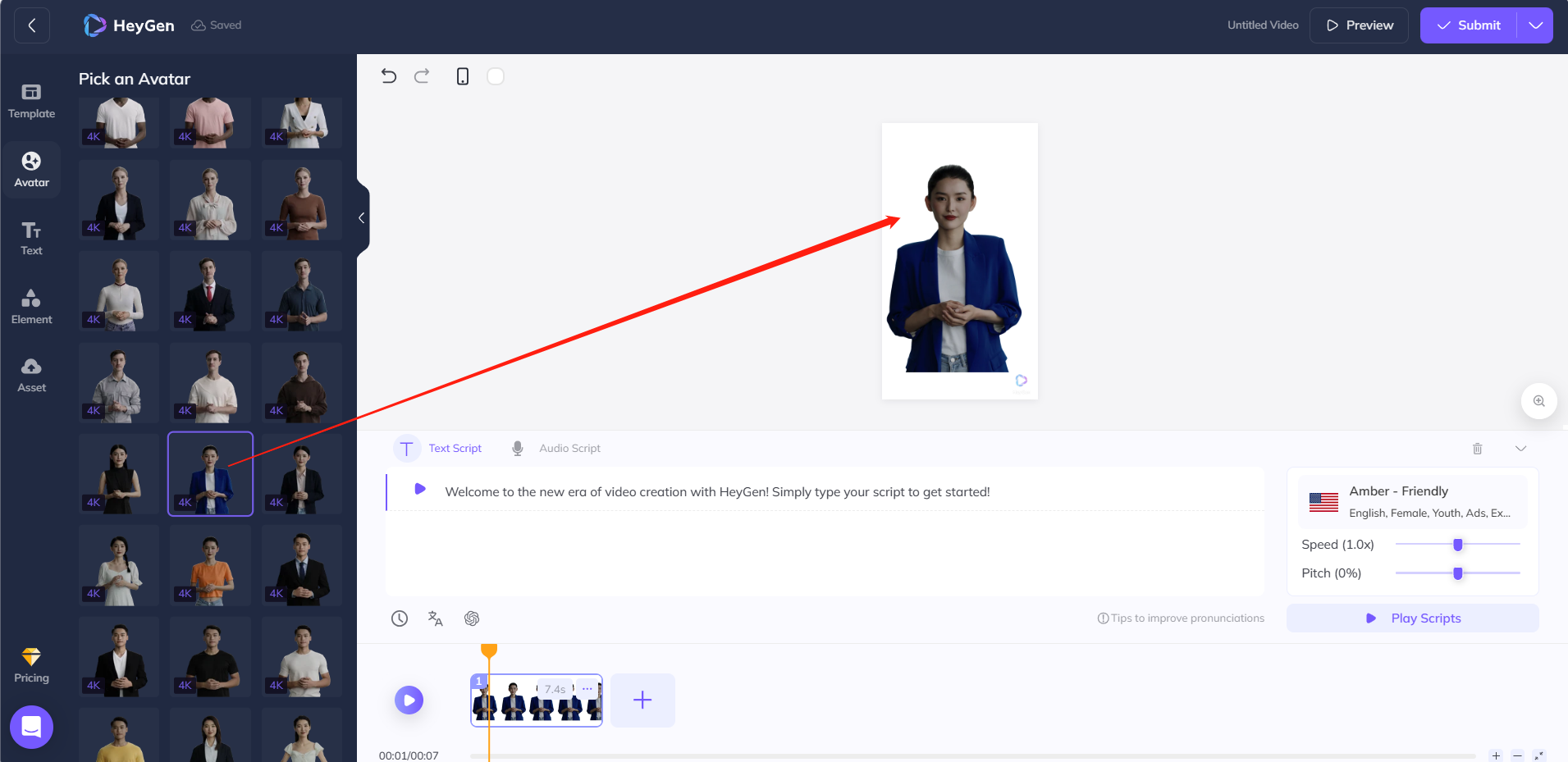
Task: Open the Avatar panel
Action: pyautogui.click(x=31, y=170)
